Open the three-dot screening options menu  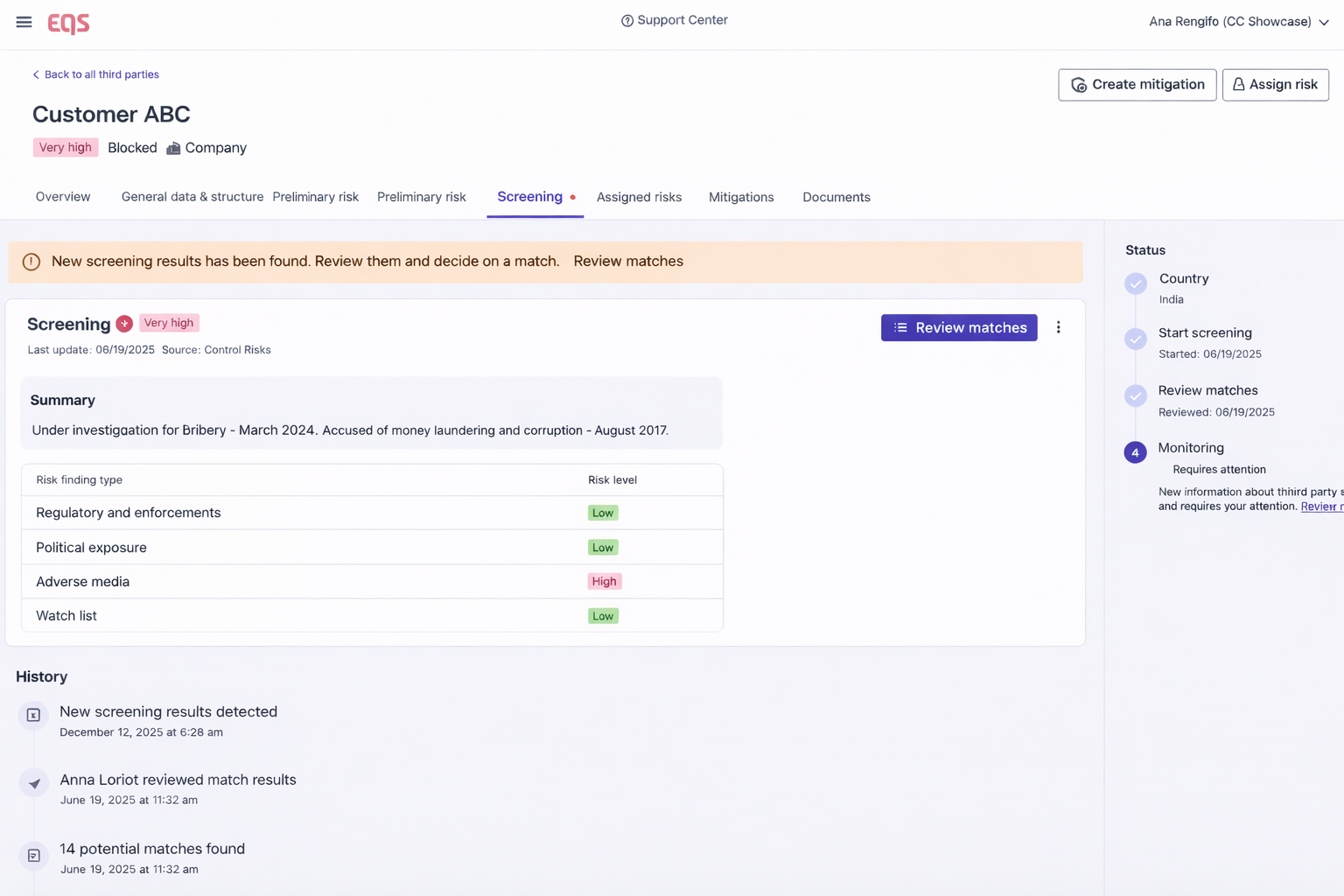(x=1058, y=327)
